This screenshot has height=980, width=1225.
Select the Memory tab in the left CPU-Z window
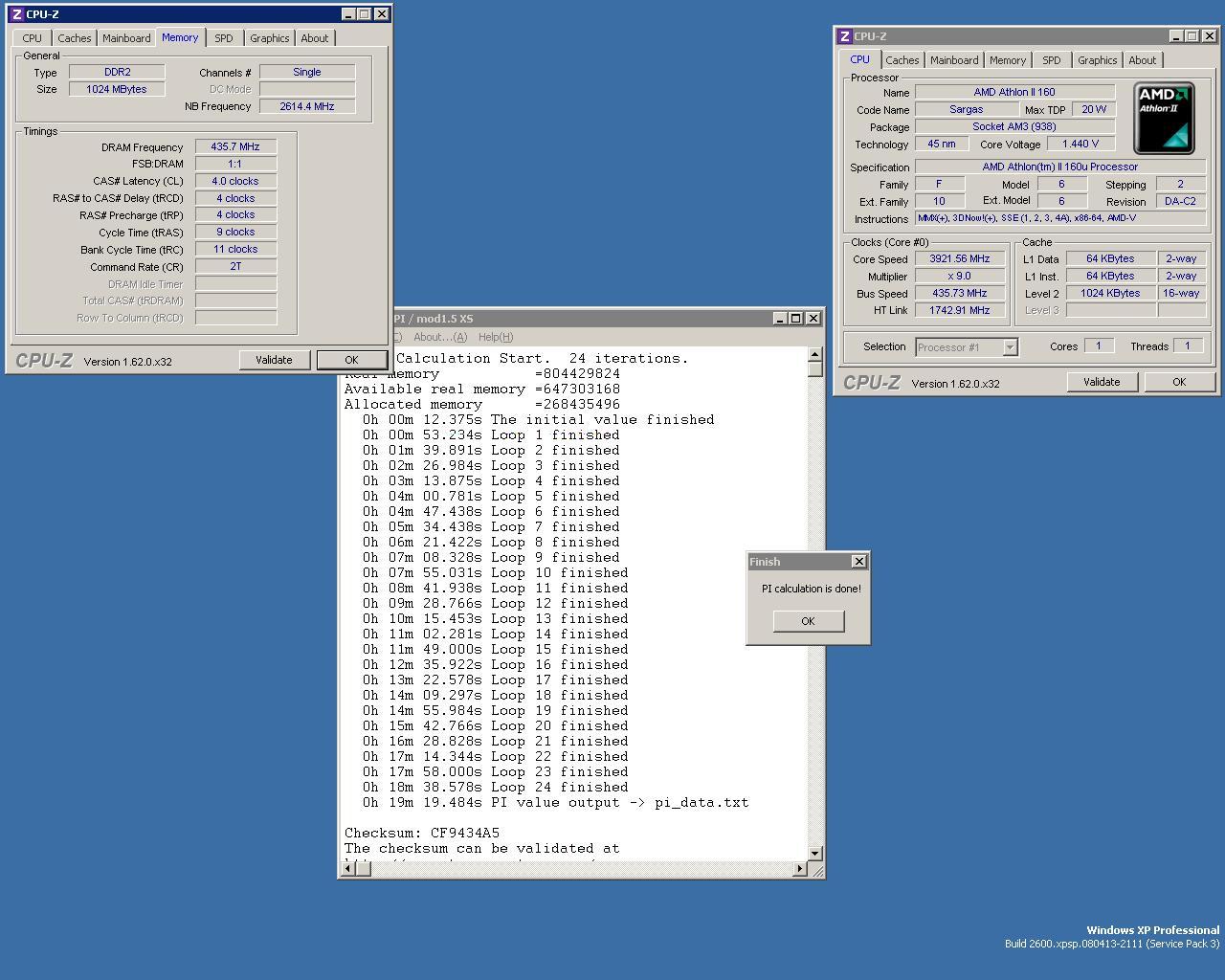pyautogui.click(x=180, y=37)
